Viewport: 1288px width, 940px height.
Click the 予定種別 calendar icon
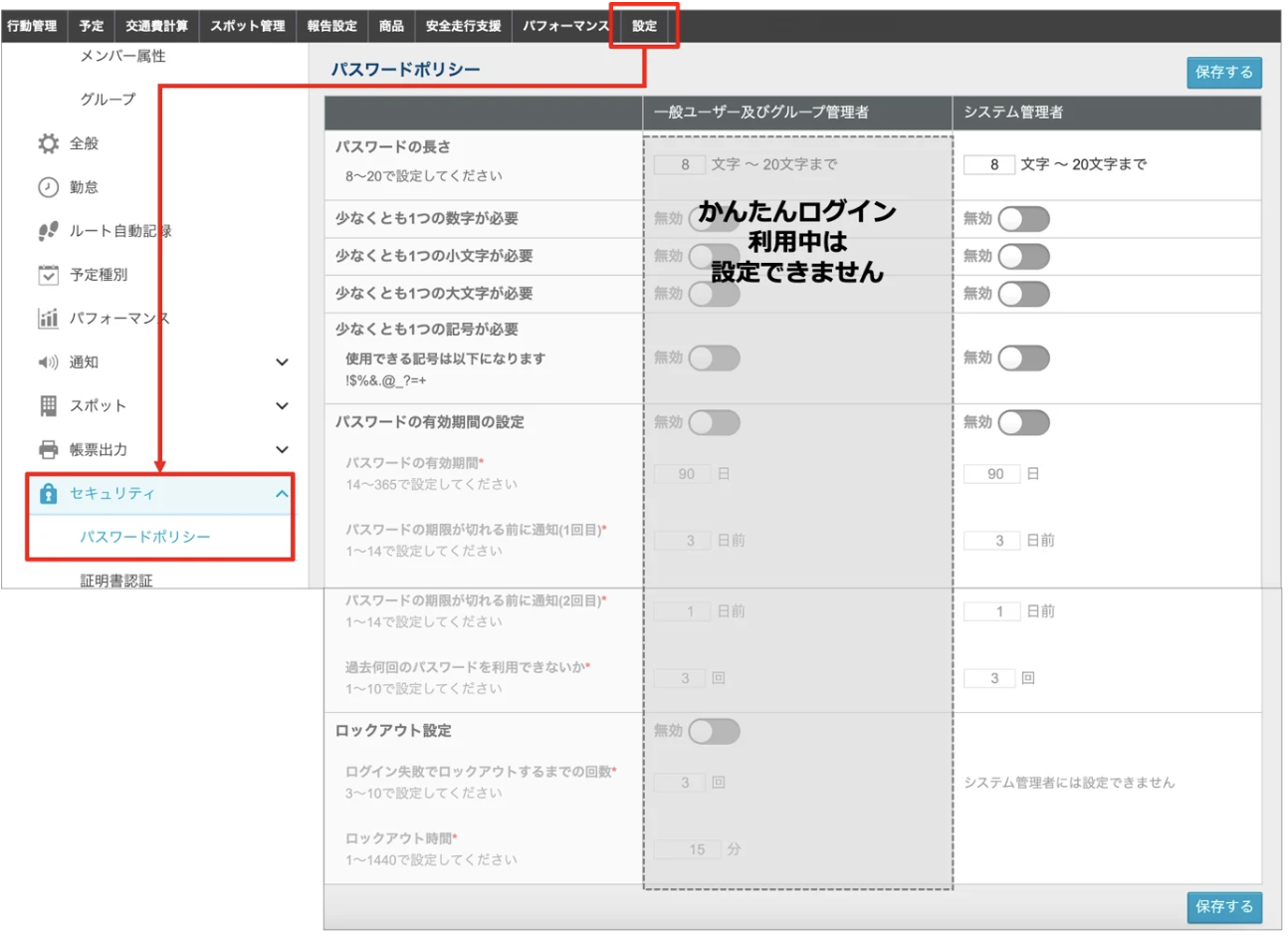point(48,275)
